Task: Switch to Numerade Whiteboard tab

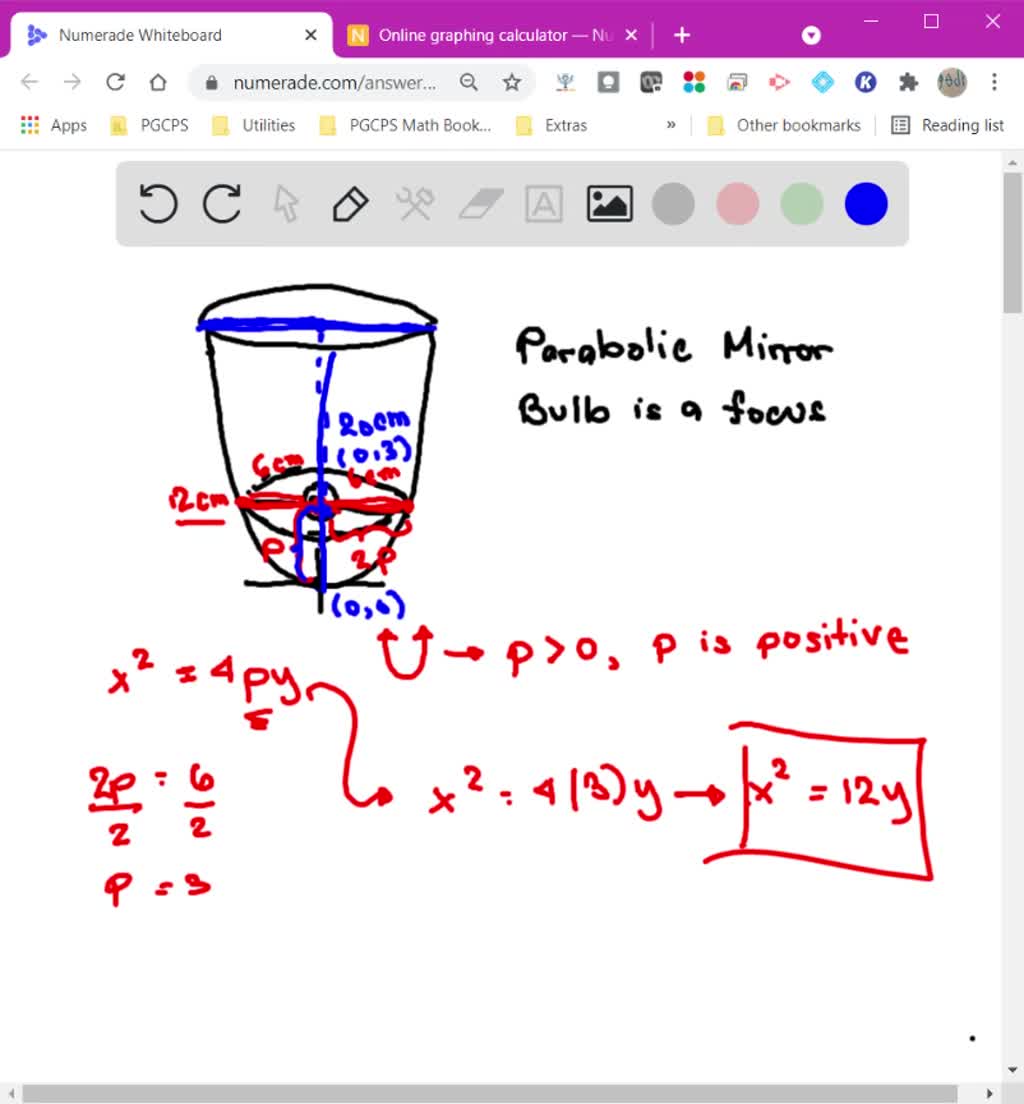Action: coord(169,35)
